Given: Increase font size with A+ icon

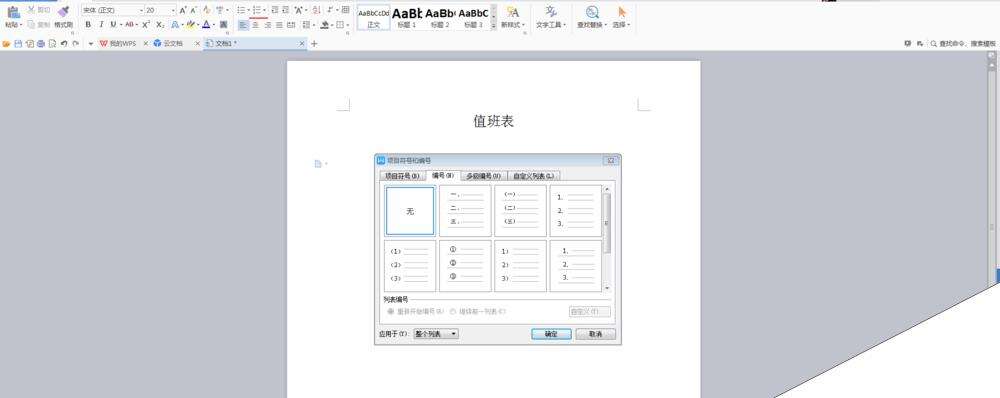Looking at the screenshot, I should click(x=183, y=10).
